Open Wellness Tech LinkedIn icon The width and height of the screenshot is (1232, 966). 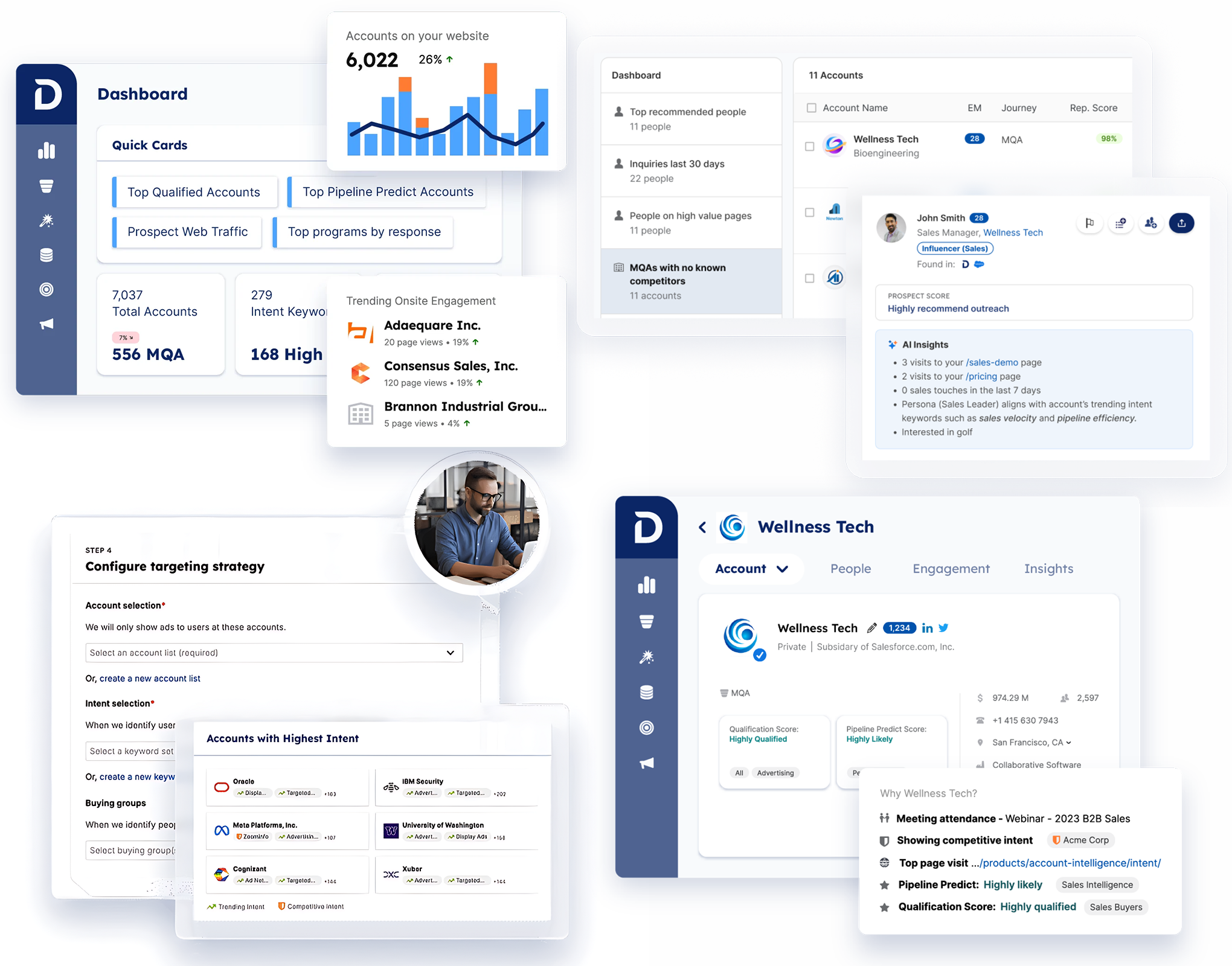tap(927, 628)
